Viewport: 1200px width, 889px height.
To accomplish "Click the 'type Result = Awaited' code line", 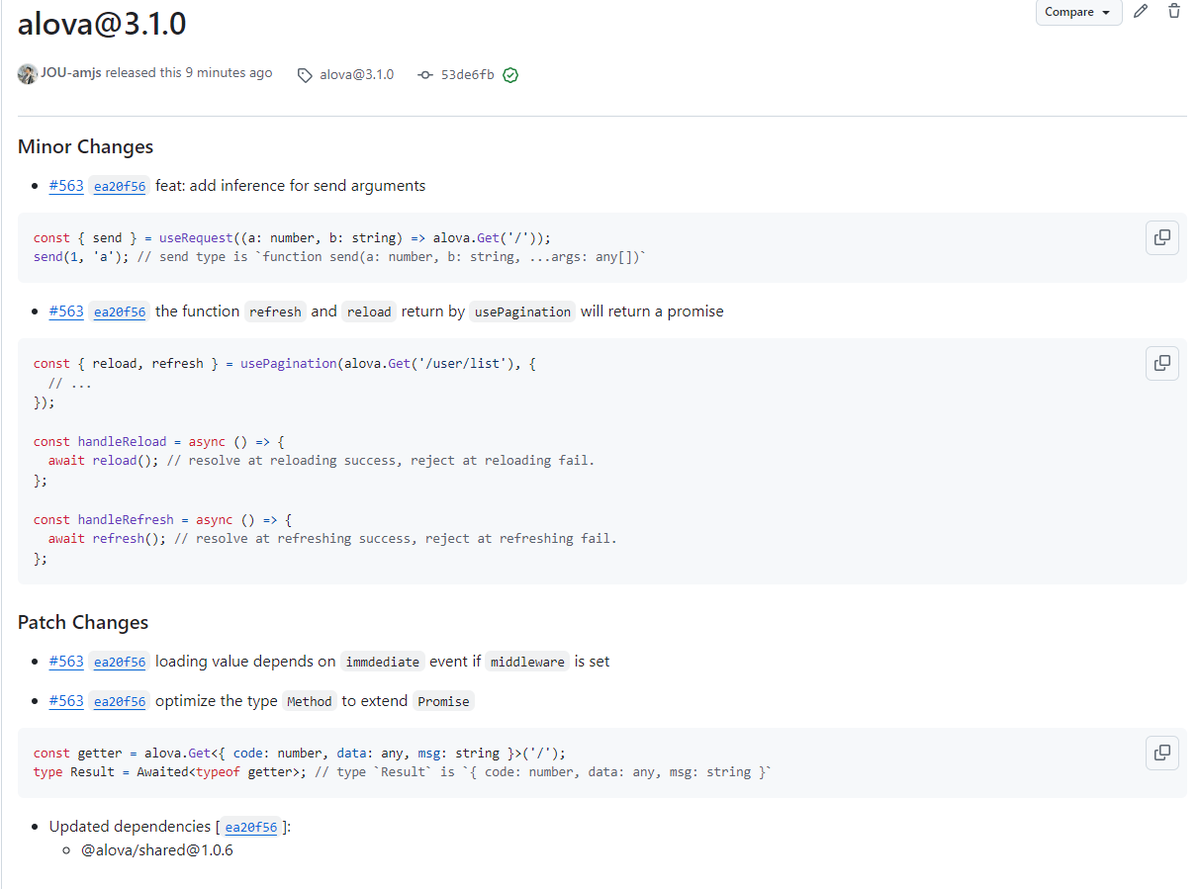I will click(x=402, y=772).
